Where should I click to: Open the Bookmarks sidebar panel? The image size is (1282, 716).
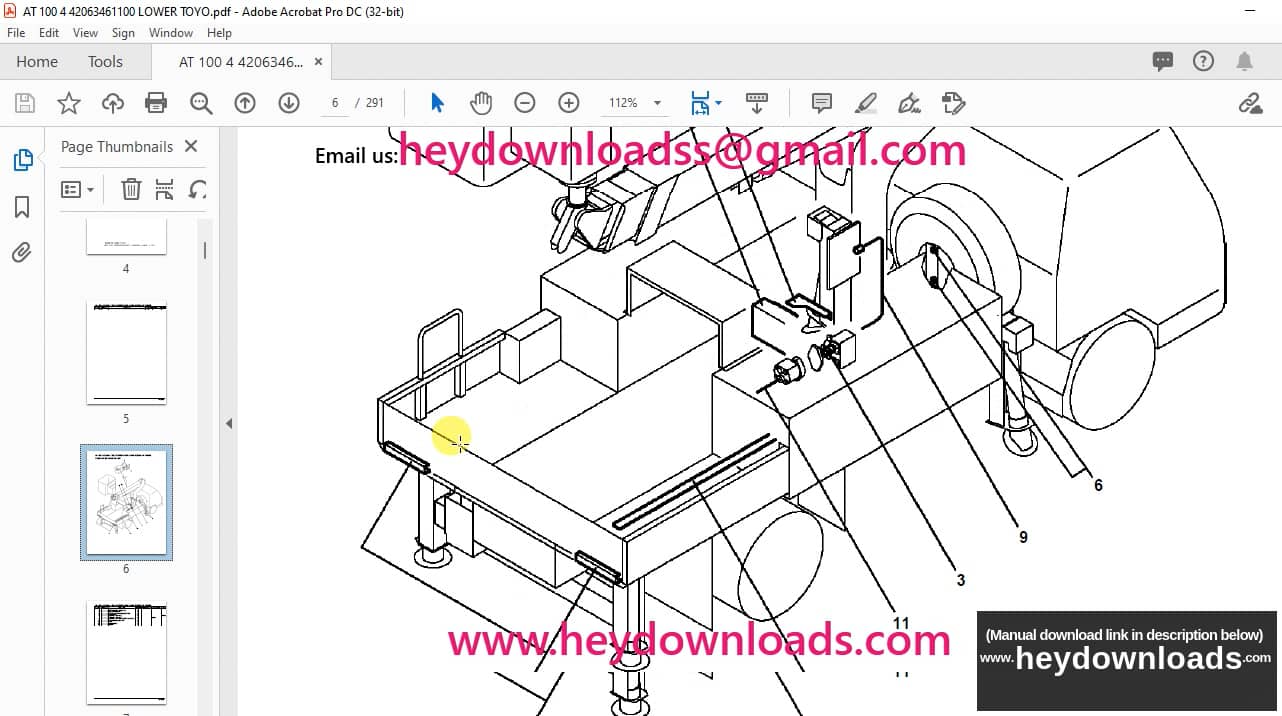[x=22, y=206]
